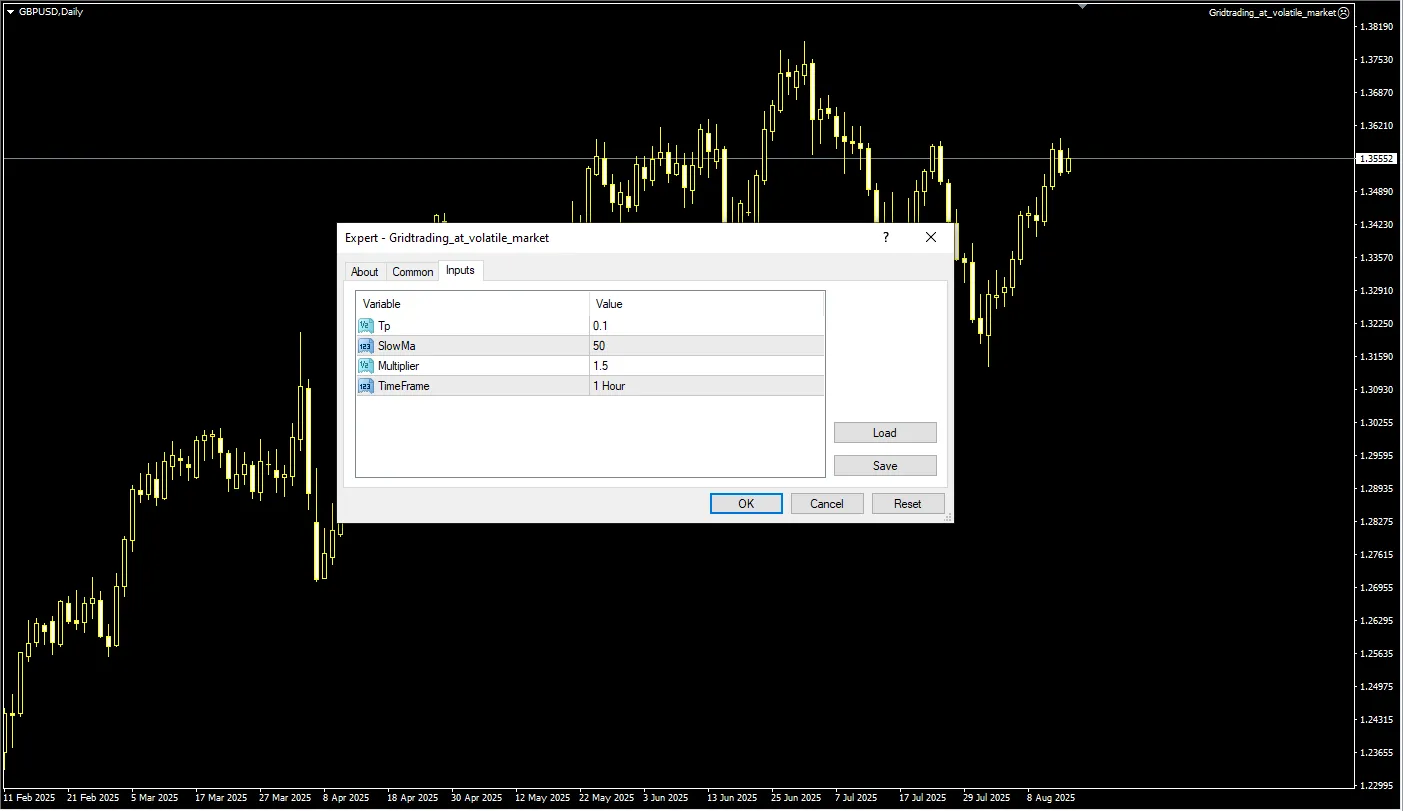This screenshot has width=1403, height=811.
Task: Switch to the About tab
Action: pos(365,272)
